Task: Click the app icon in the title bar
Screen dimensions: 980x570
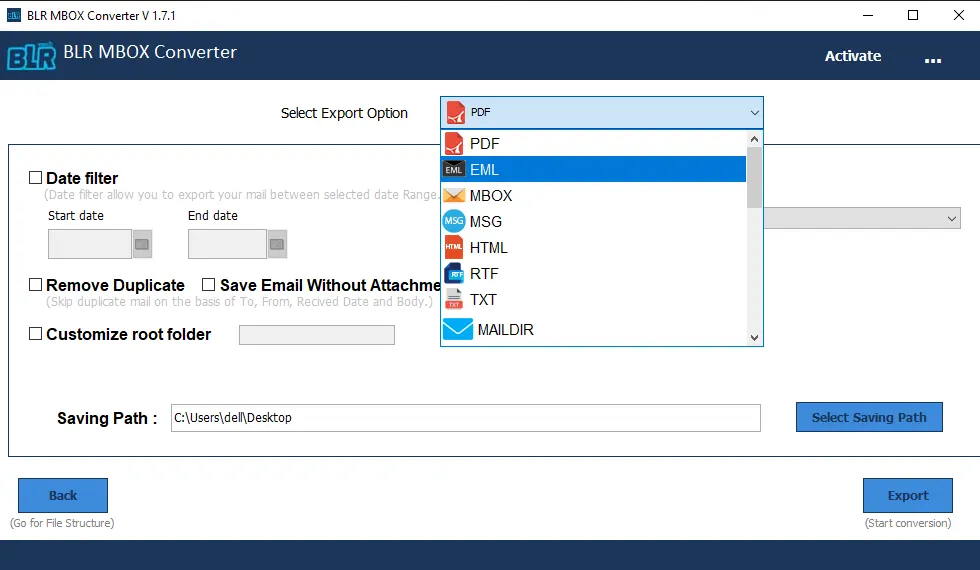Action: click(14, 16)
